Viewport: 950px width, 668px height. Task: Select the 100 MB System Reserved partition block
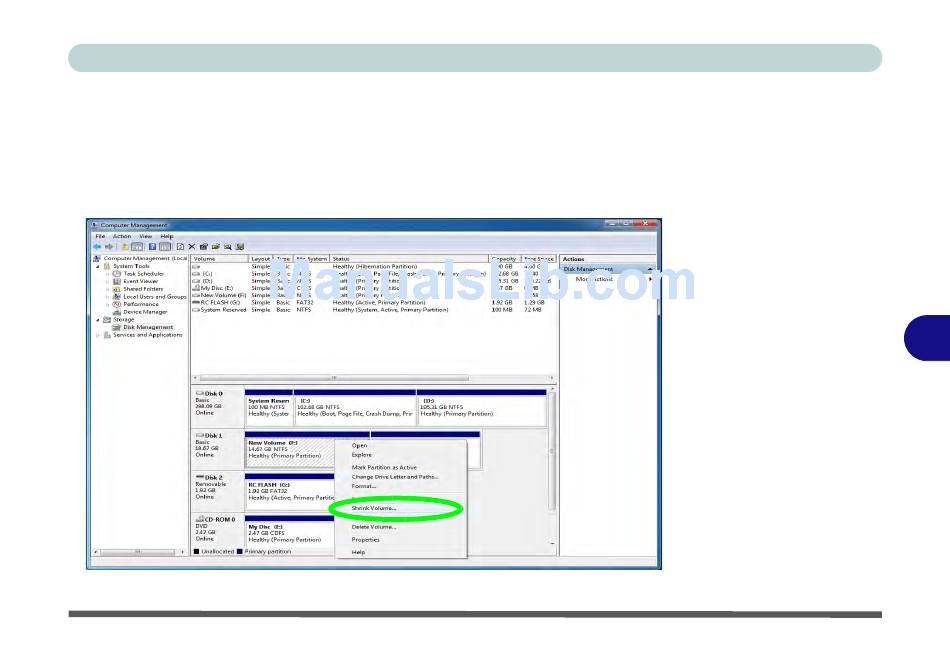(x=268, y=408)
